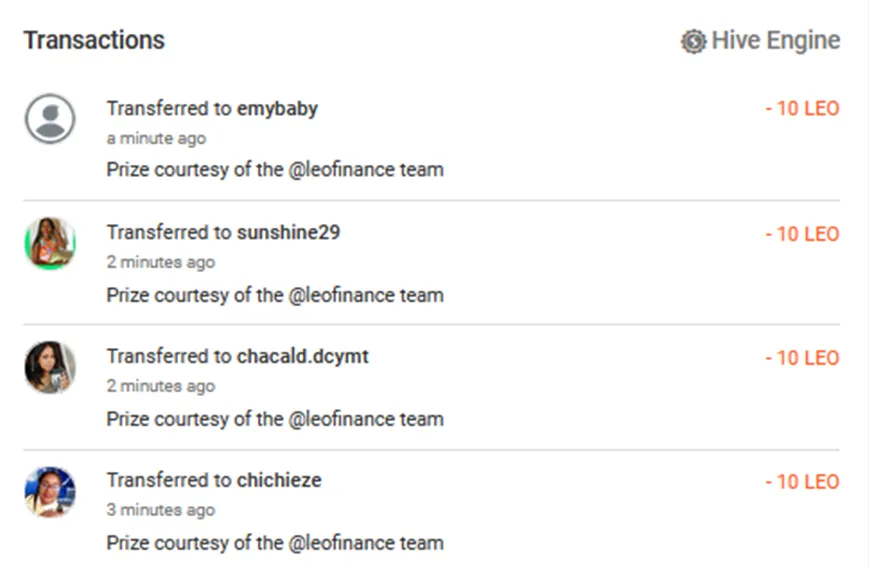
Task: Click the '3 minutes ago' timestamp
Action: (x=161, y=510)
